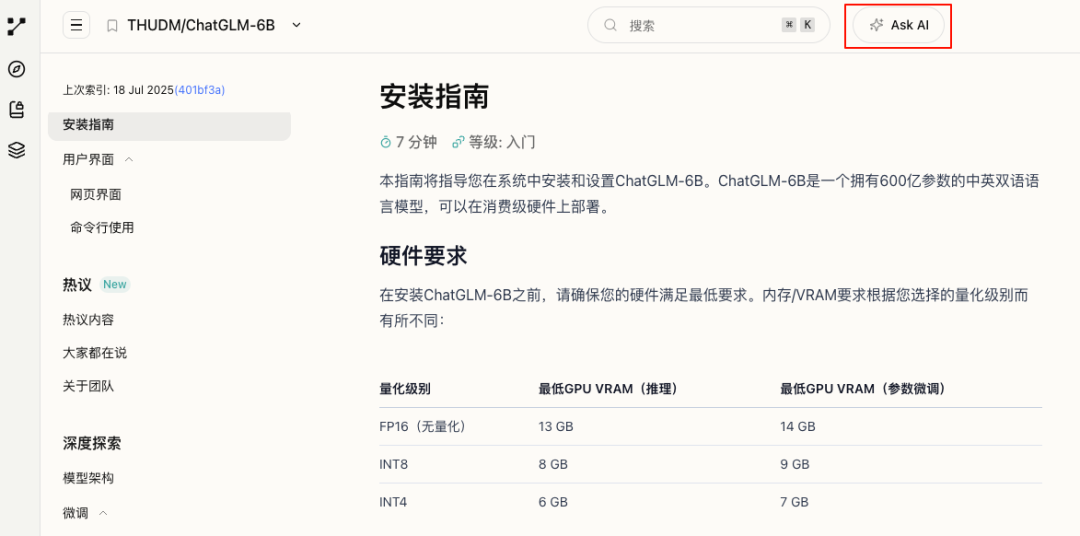Screen dimensions: 1080x536
Task: Open the 网页界面 page
Action: (96, 195)
